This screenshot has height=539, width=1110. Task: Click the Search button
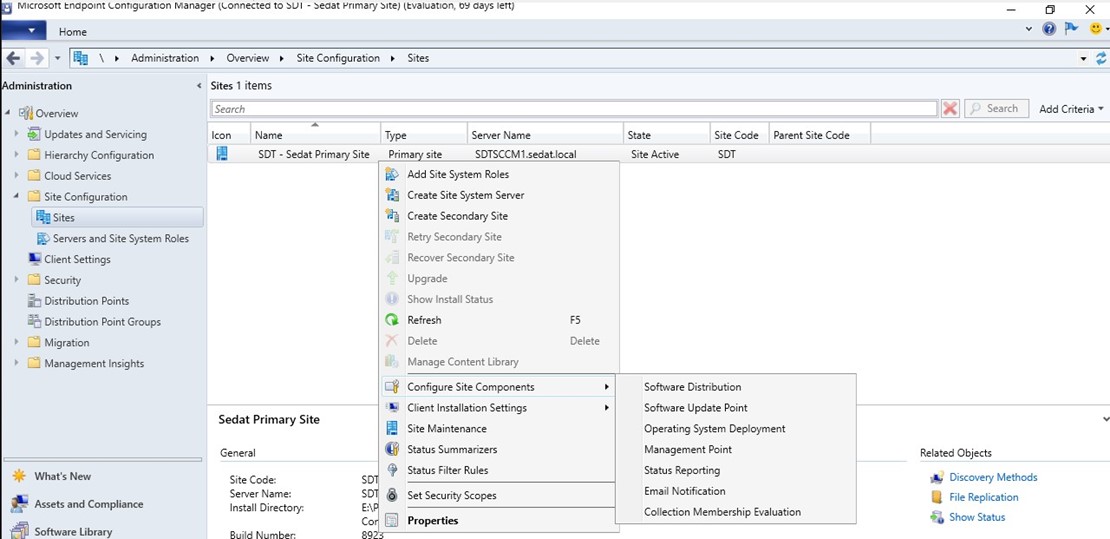click(994, 109)
